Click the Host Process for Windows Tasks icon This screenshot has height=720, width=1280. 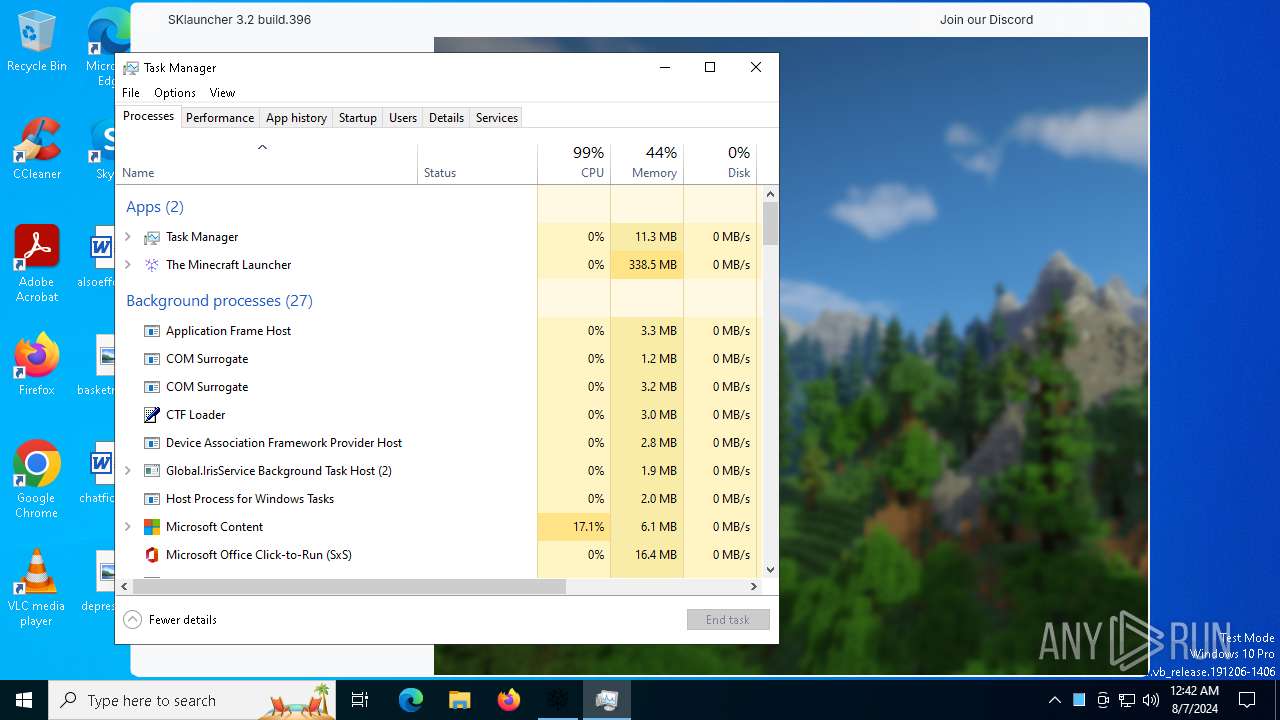(152, 499)
